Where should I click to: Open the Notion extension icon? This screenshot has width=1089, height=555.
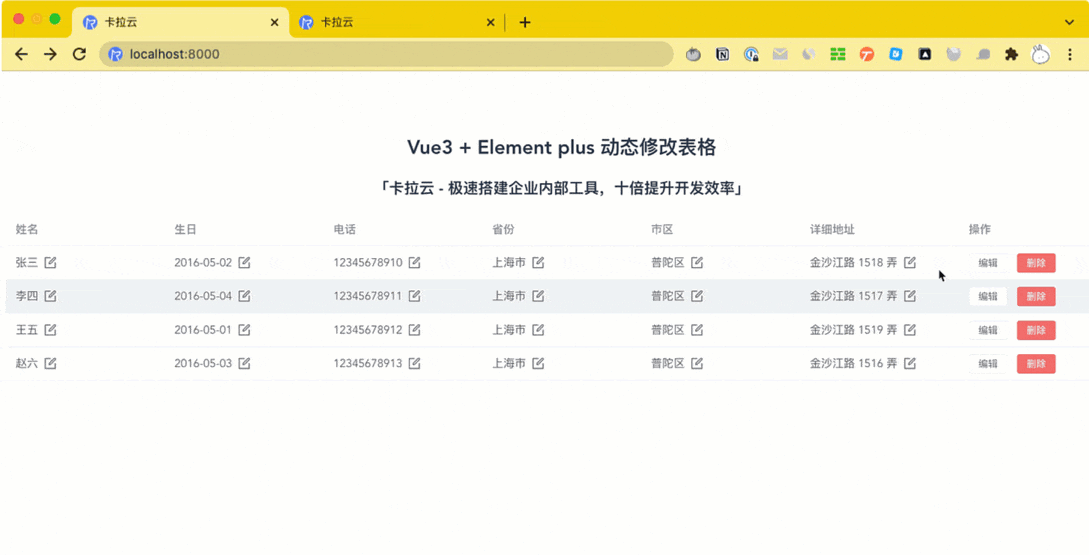(722, 54)
